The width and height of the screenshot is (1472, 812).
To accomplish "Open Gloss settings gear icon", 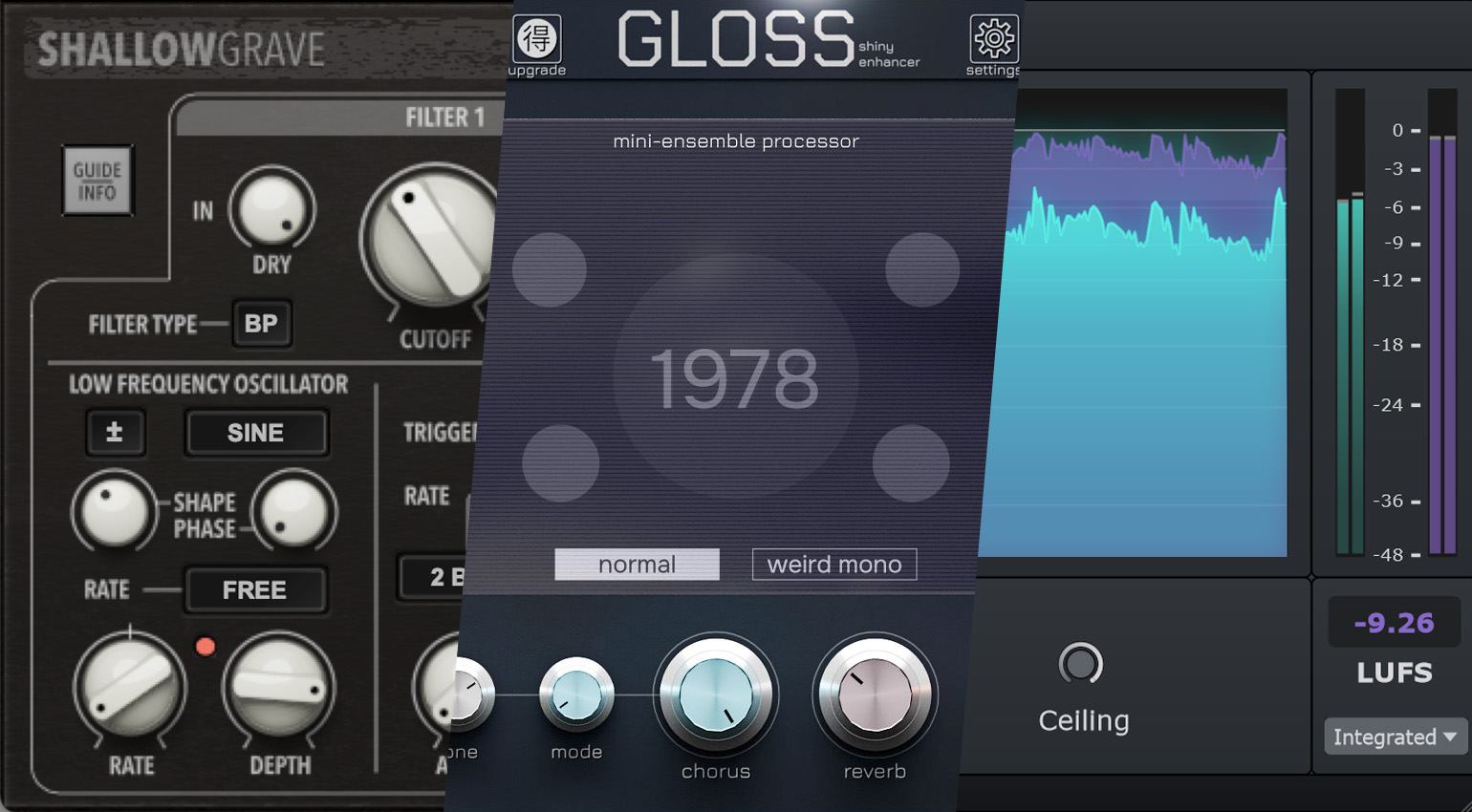I will tap(993, 40).
